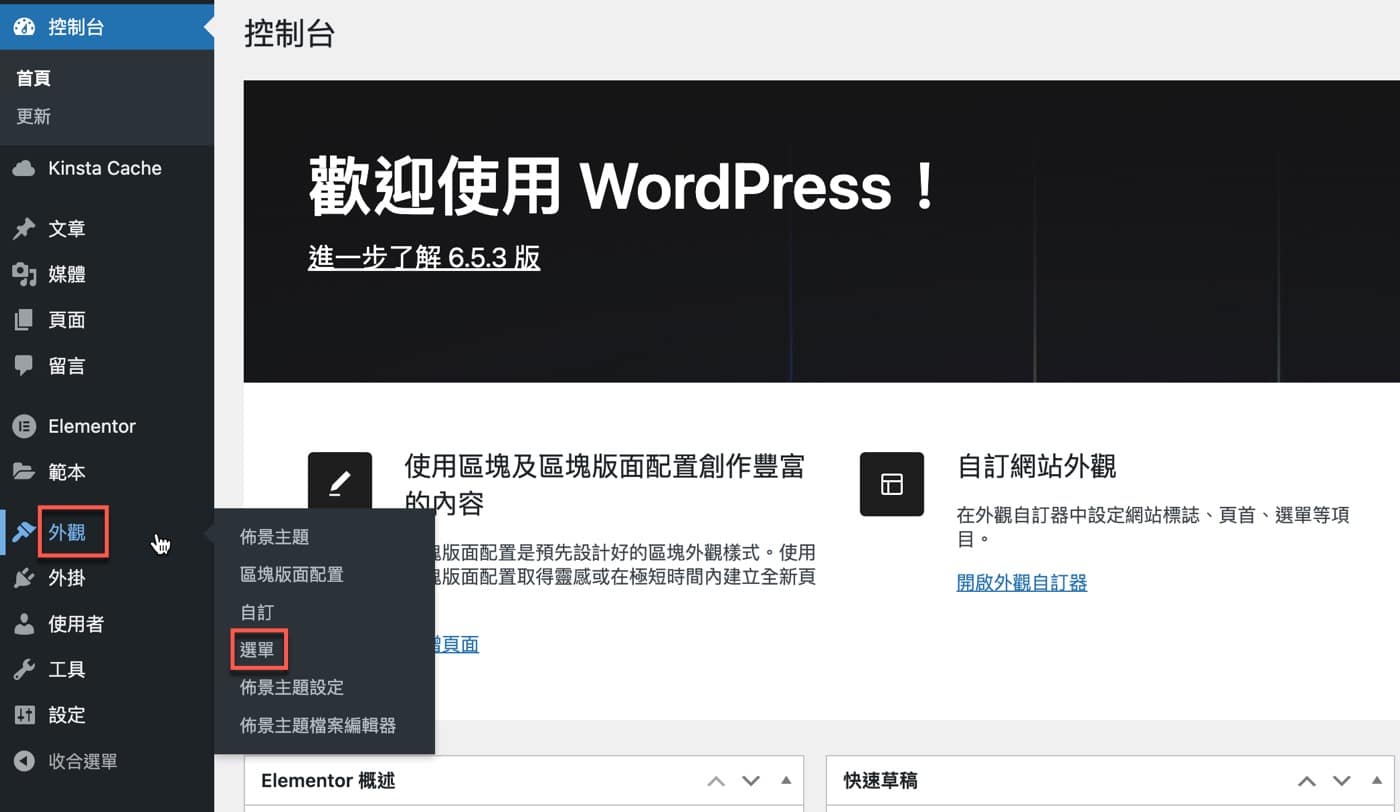Click the folder icon beside 範本

24,472
